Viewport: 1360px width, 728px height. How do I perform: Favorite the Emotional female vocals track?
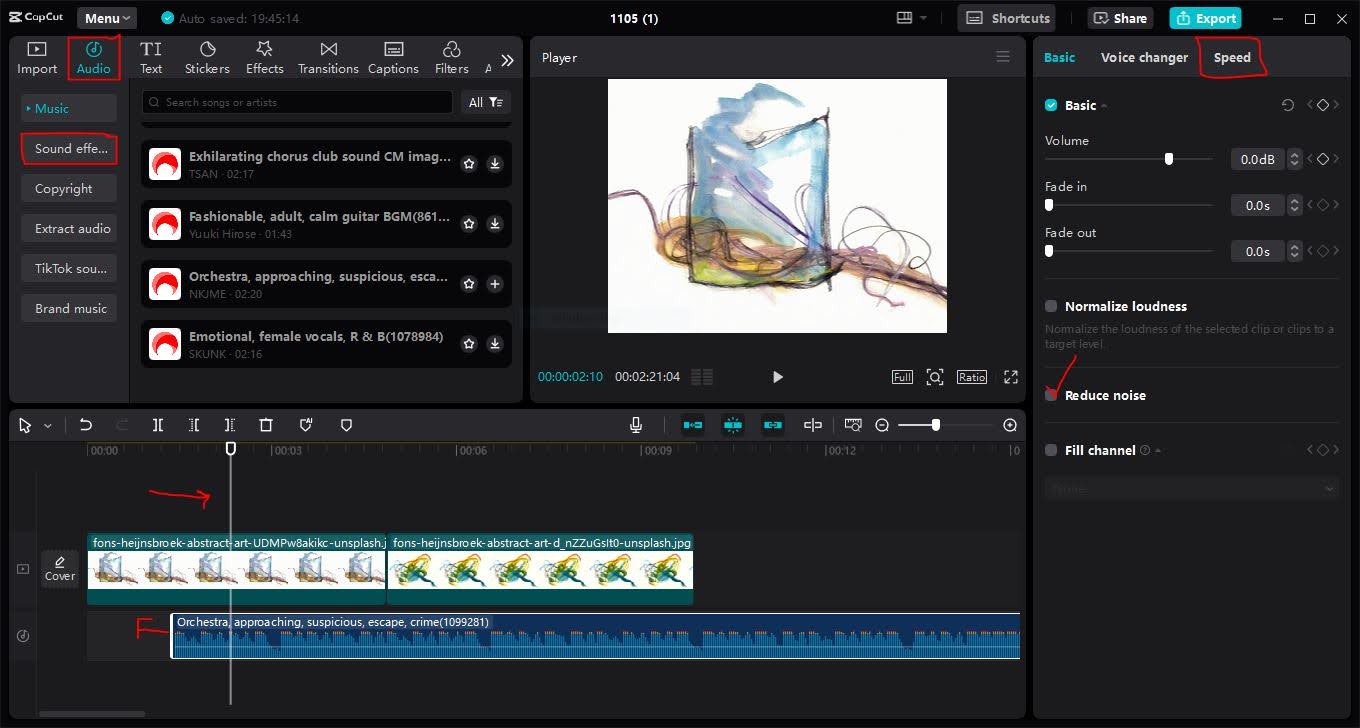pyautogui.click(x=469, y=344)
